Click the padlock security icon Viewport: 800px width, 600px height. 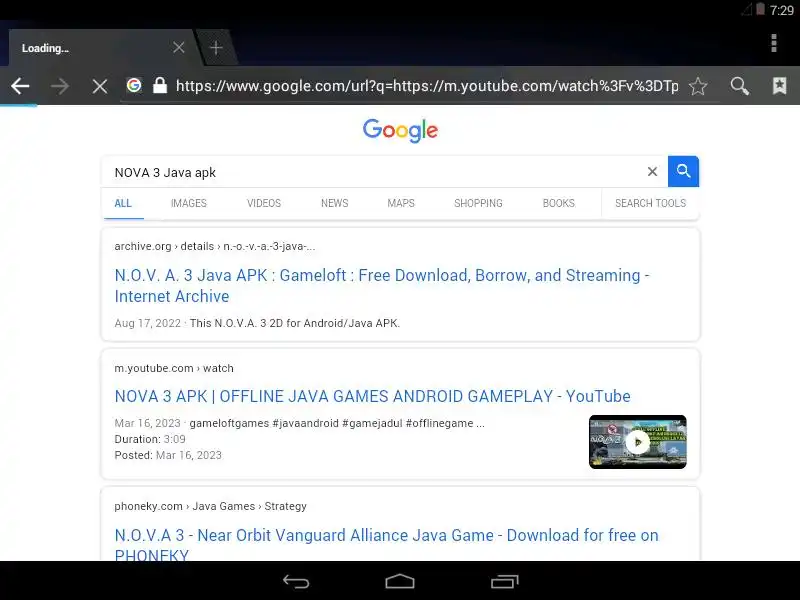(160, 85)
